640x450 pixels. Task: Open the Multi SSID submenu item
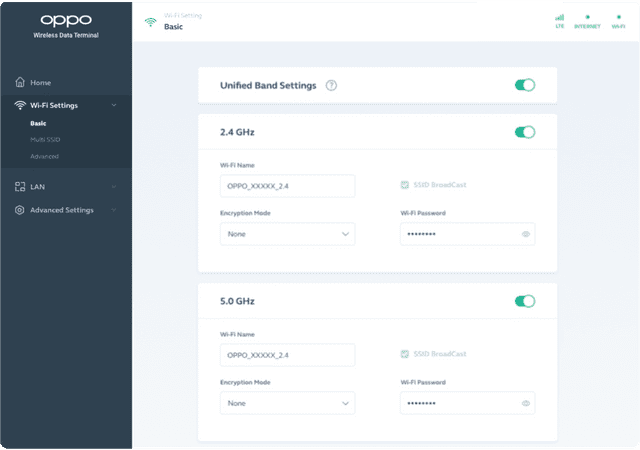(x=44, y=140)
